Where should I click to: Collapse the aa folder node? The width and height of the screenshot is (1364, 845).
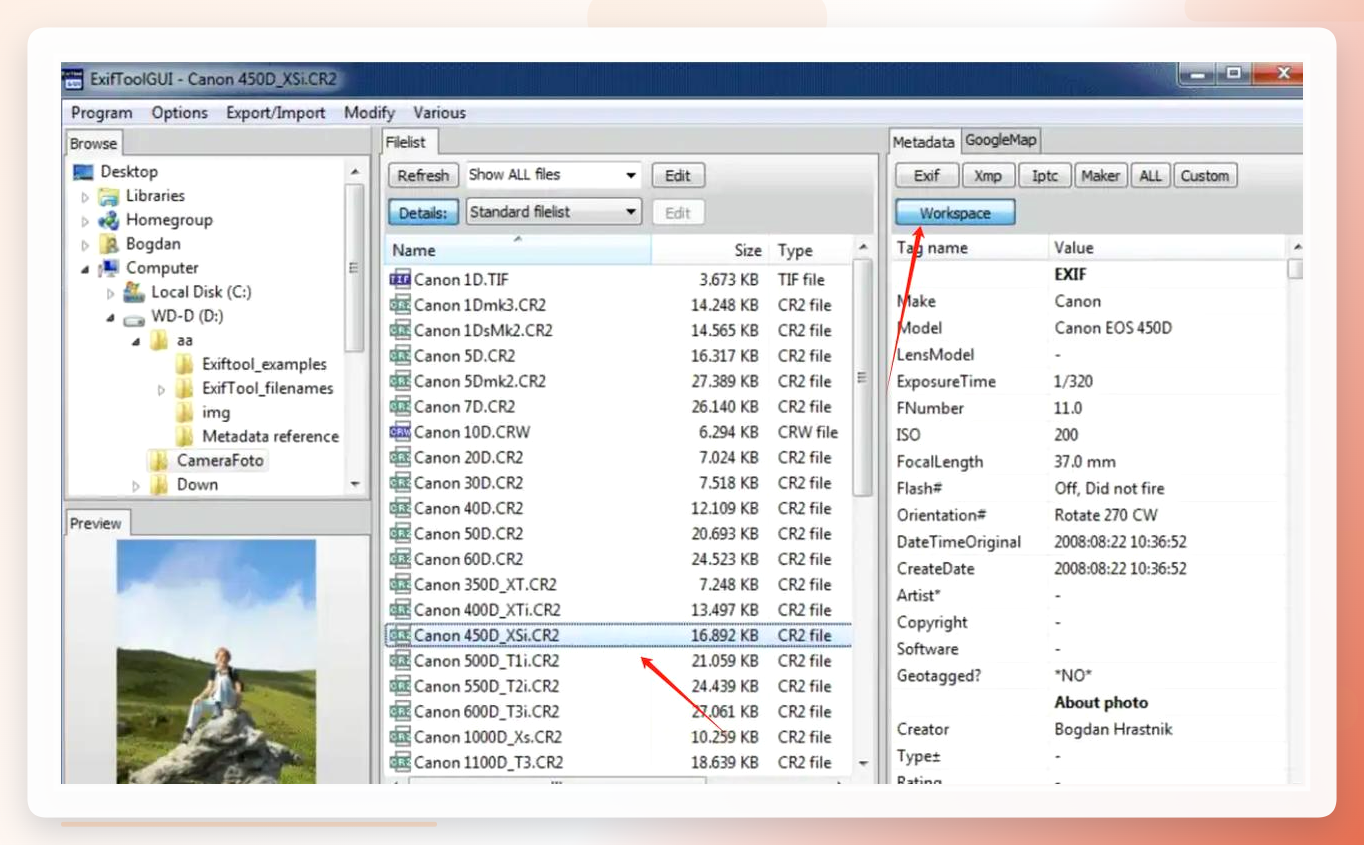(136, 342)
